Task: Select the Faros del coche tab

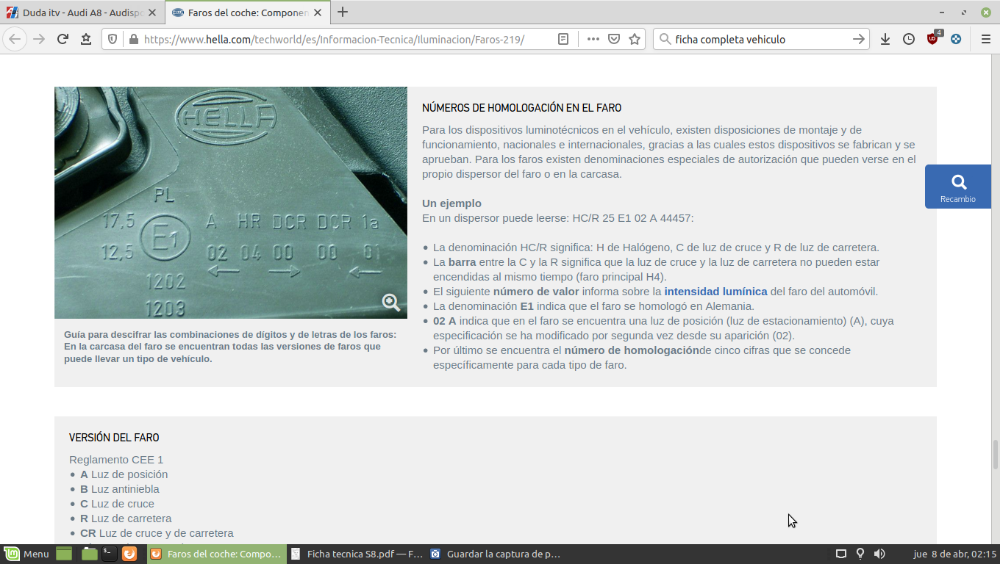Action: (x=247, y=12)
